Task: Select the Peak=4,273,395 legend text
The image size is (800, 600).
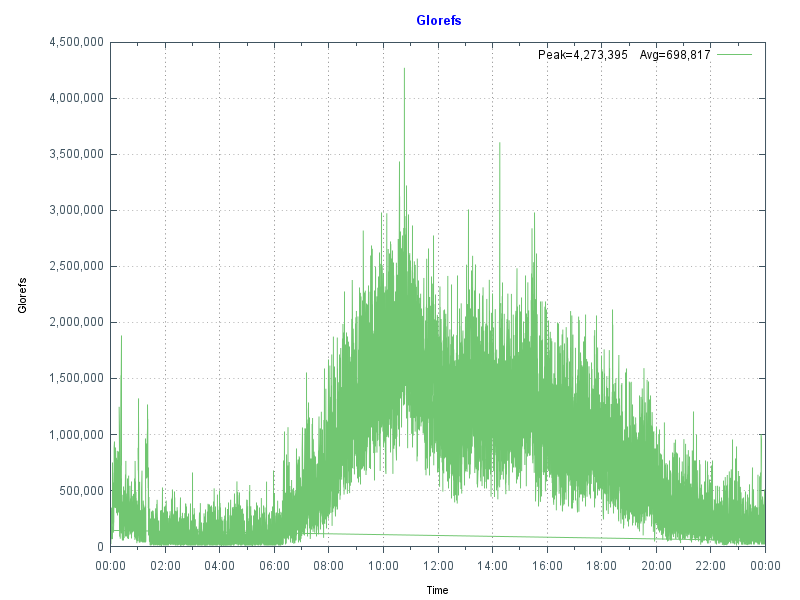Action: pos(582,55)
